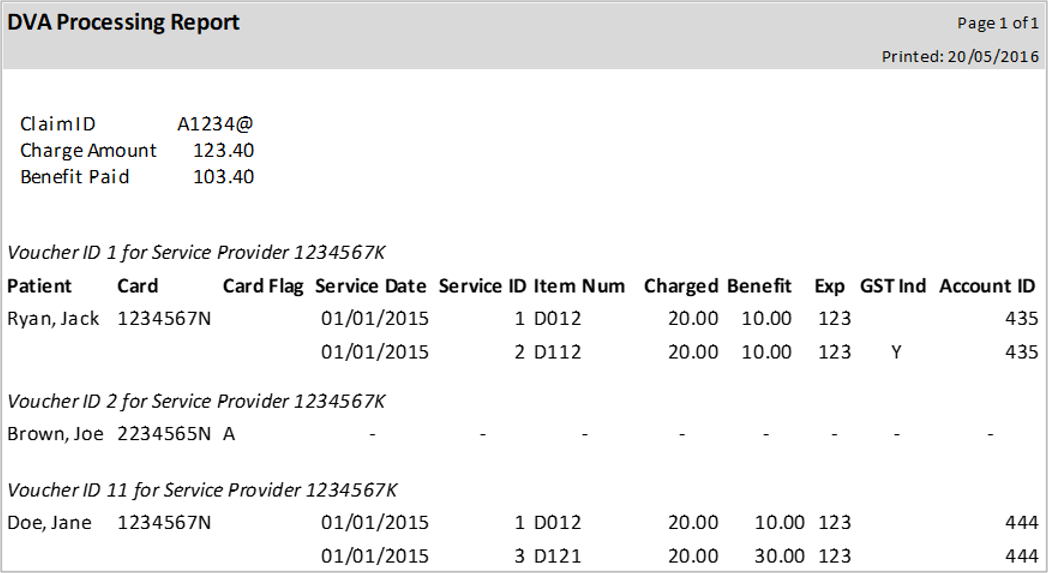The height and width of the screenshot is (573, 1048).
Task: Click item number D112
Action: coord(557,352)
